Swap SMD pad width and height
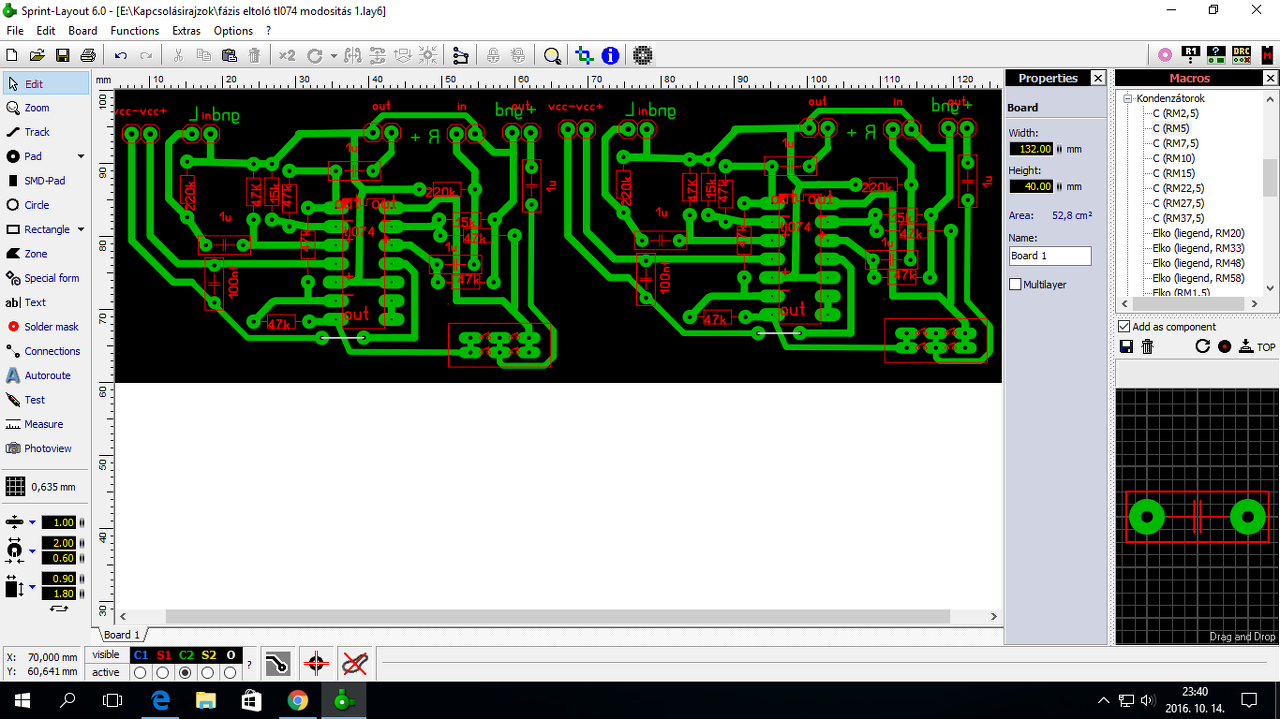 pyautogui.click(x=59, y=608)
